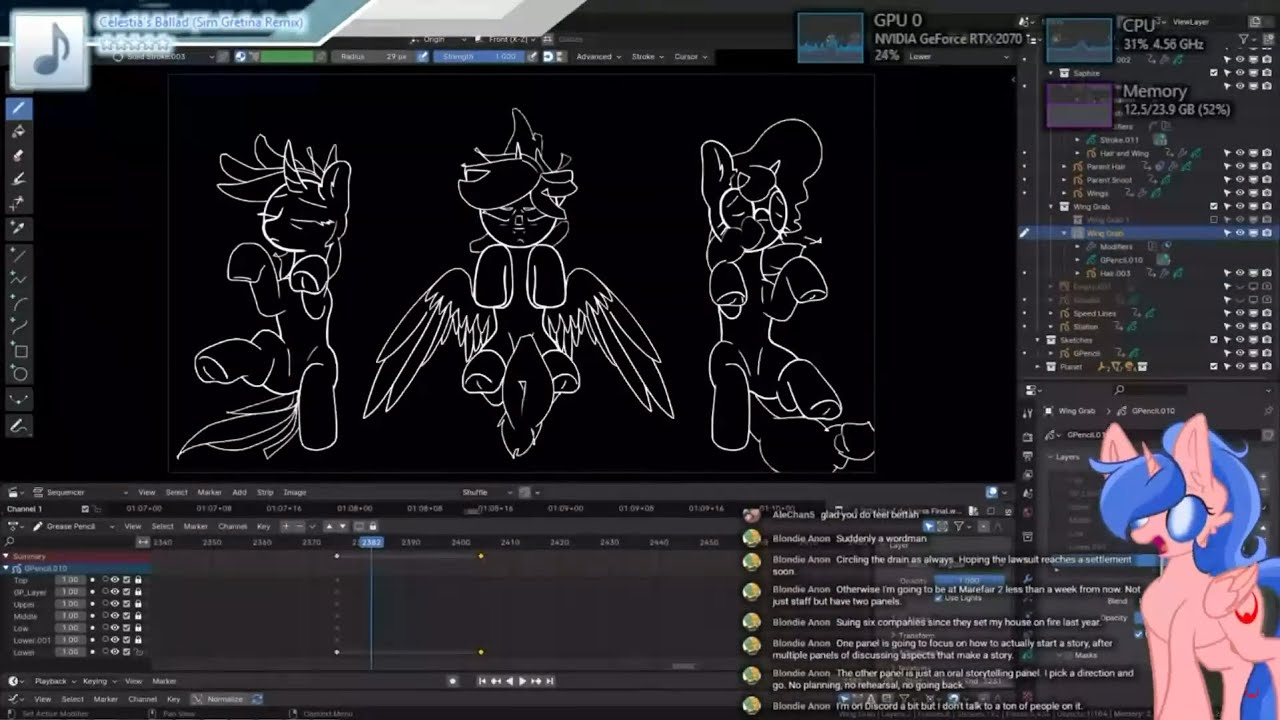Image resolution: width=1280 pixels, height=720 pixels.
Task: Click the add layer plus button in dope sheet
Action: [x=286, y=526]
